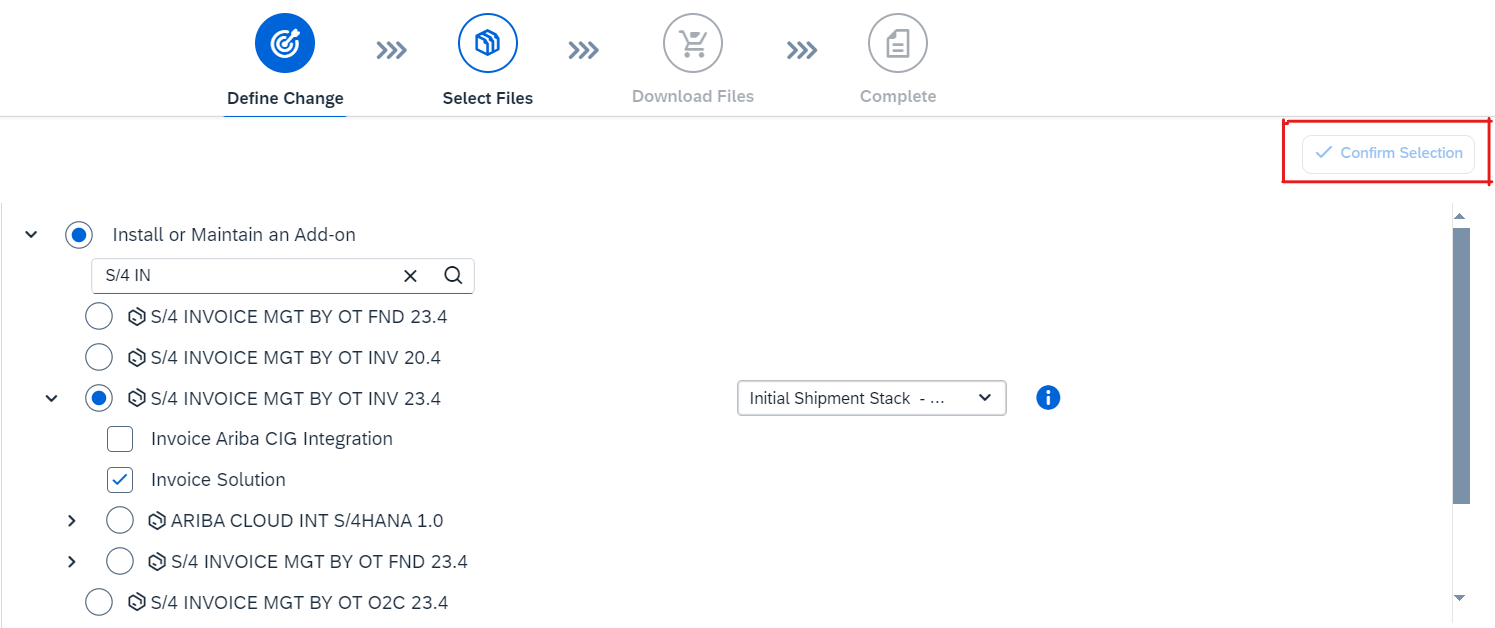Switch to the Define Change step label
The width and height of the screenshot is (1495, 628).
point(285,98)
